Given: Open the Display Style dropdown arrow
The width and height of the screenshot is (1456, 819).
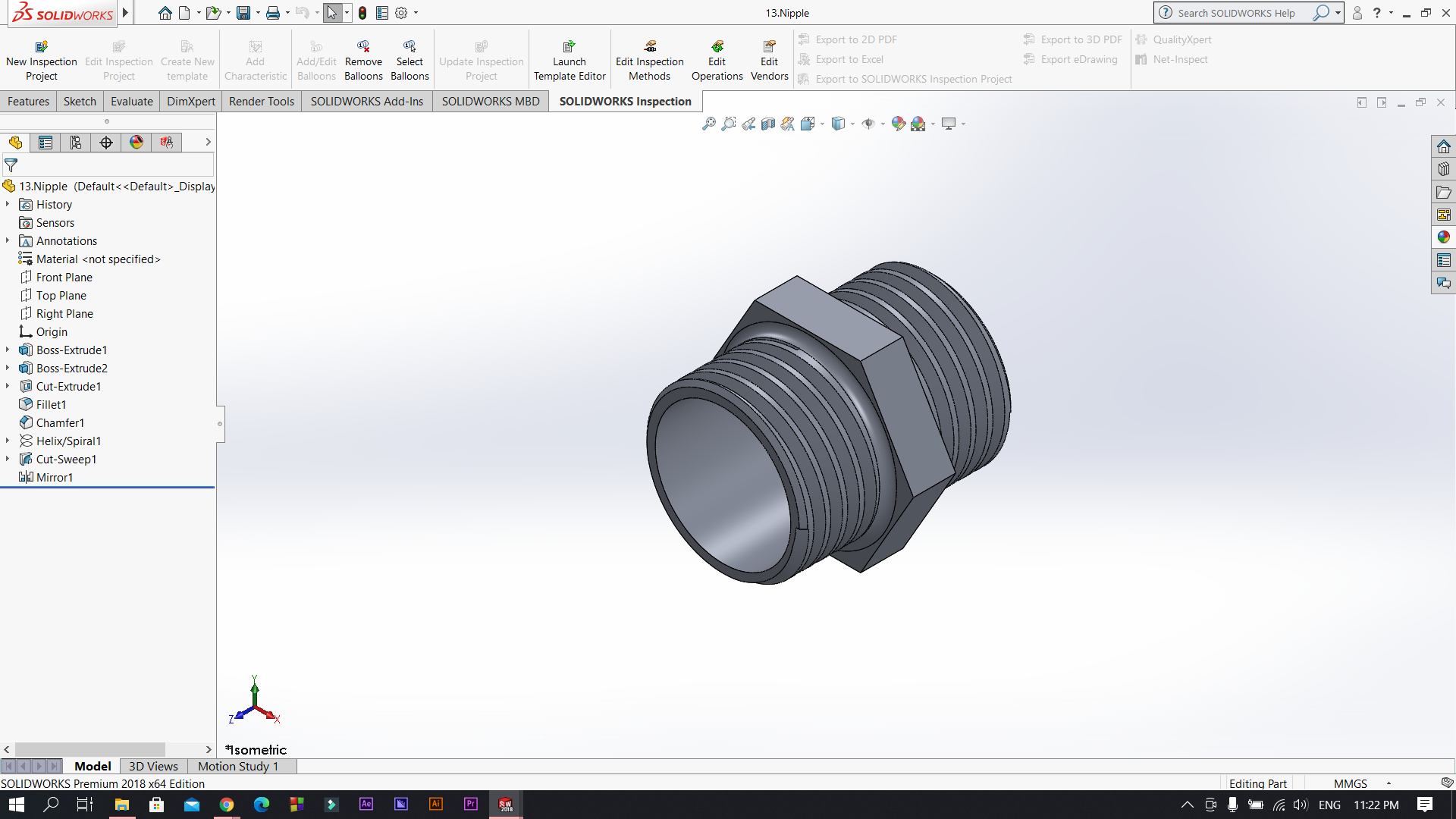Looking at the screenshot, I should pos(852,124).
